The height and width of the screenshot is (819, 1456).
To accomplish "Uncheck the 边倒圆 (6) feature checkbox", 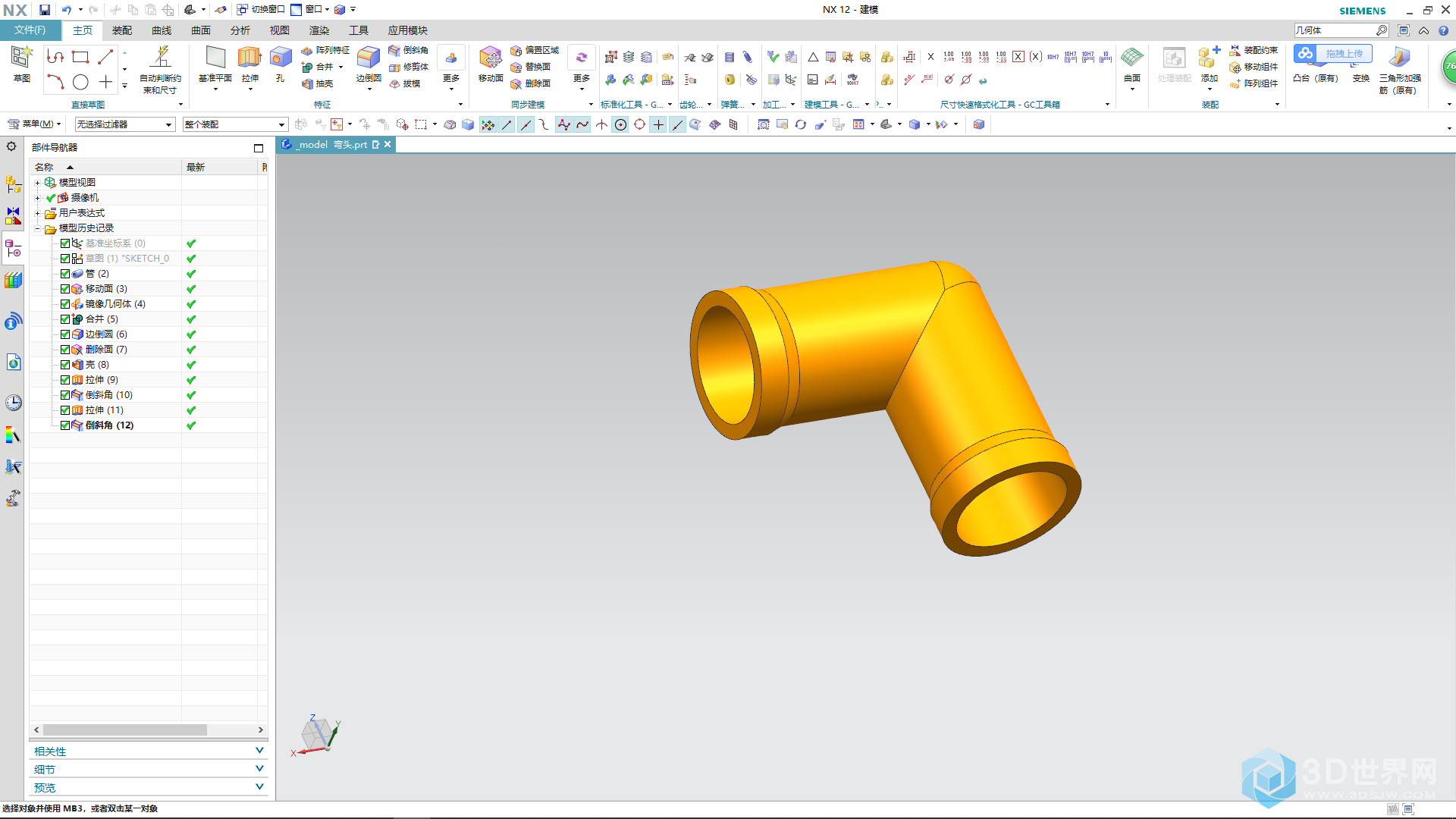I will 65,334.
